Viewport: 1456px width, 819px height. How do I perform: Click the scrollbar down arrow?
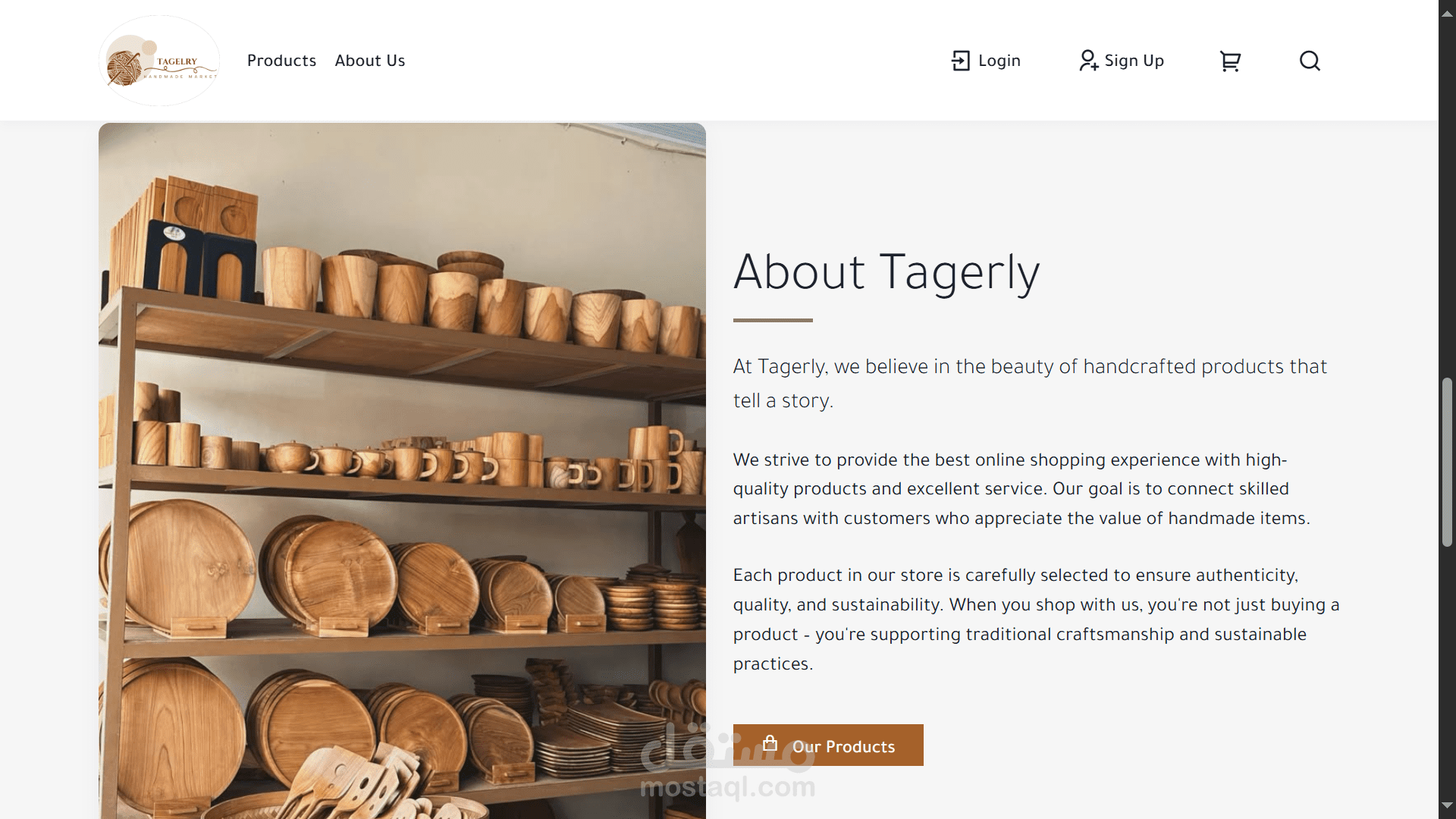1447,805
